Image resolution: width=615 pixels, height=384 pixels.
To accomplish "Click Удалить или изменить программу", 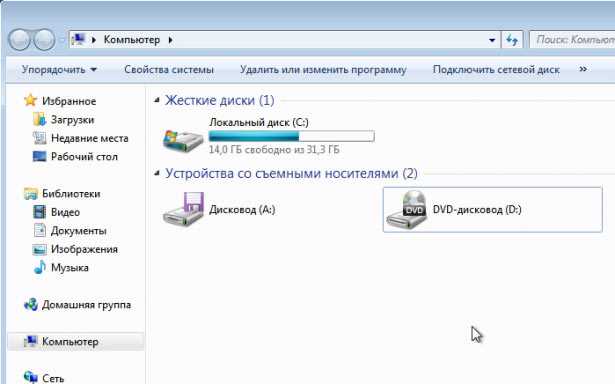I will tap(323, 70).
